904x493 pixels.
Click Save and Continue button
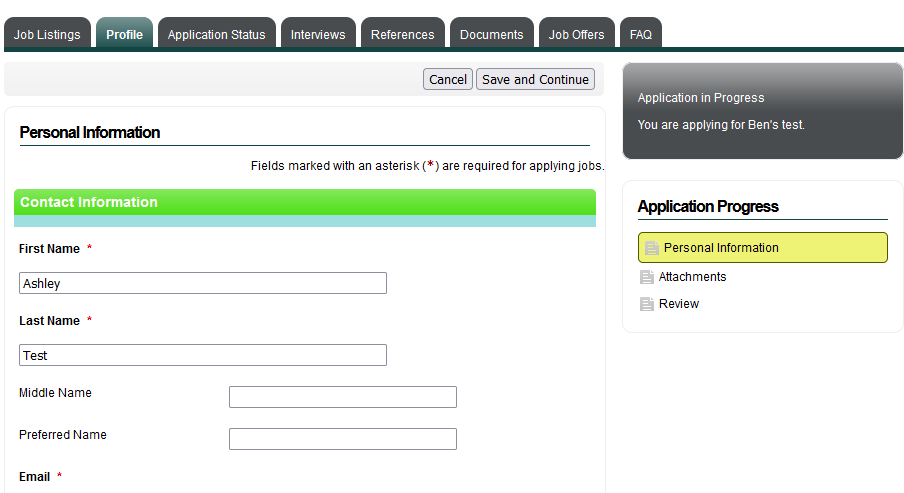535,80
